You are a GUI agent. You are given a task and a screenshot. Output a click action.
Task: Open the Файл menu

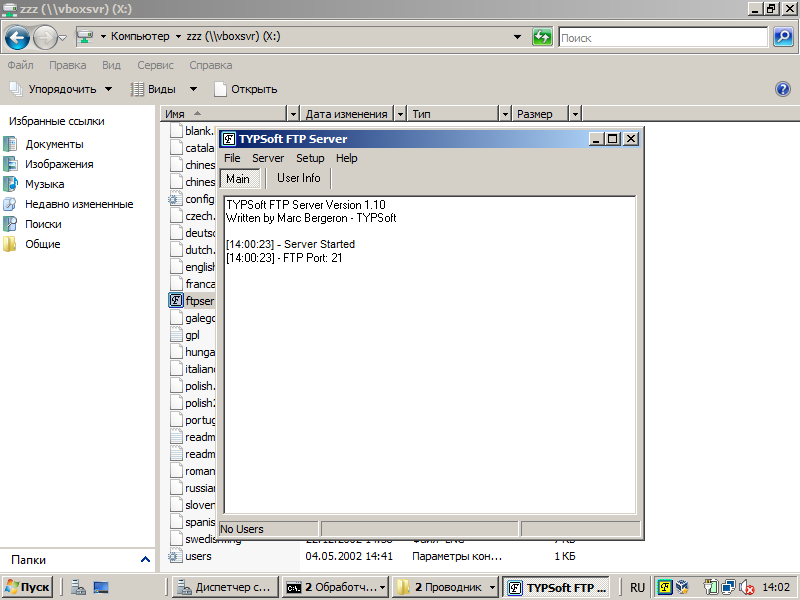pos(20,65)
